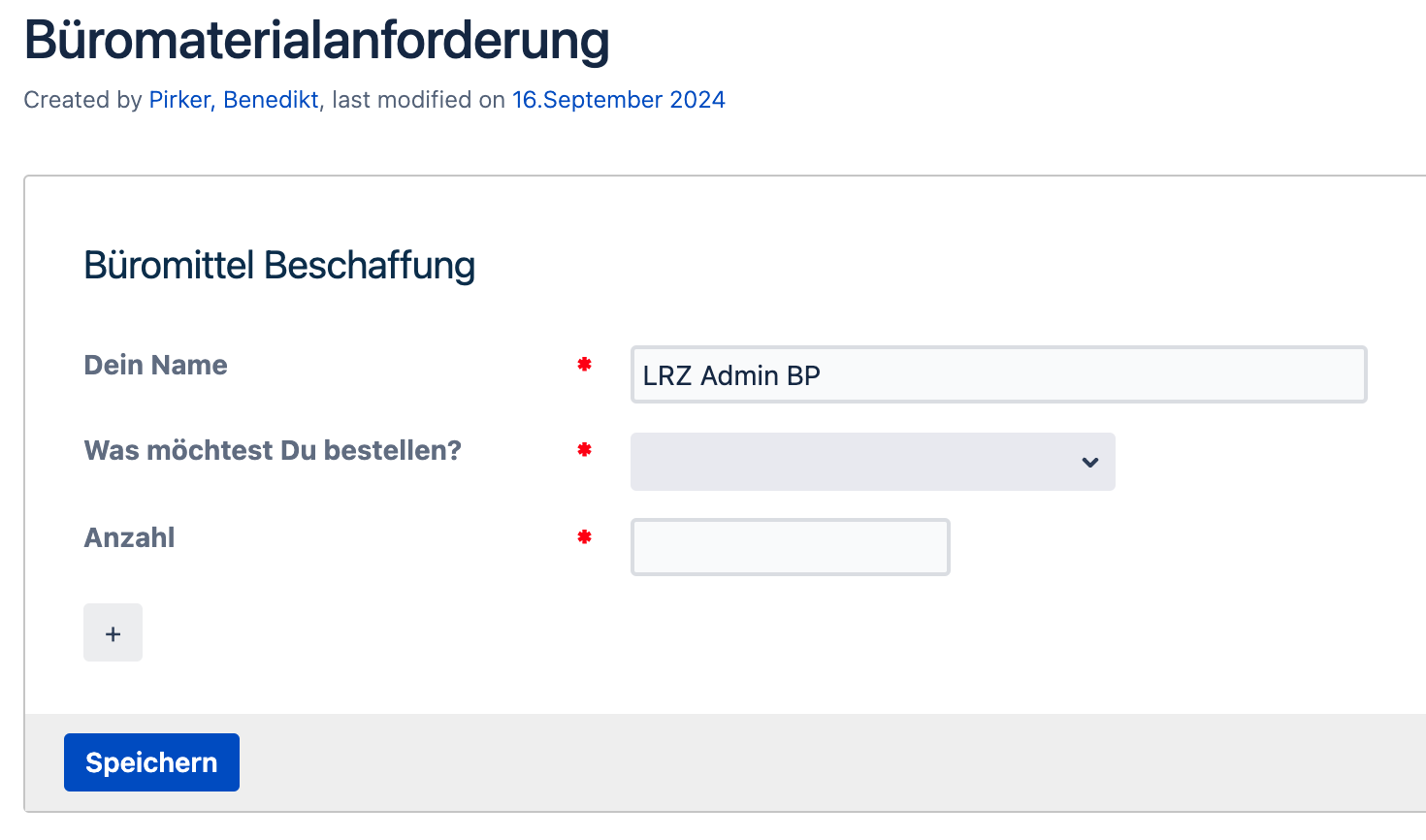This screenshot has width=1426, height=840.
Task: Click the red asterisk next to Anzahl
Action: (584, 537)
